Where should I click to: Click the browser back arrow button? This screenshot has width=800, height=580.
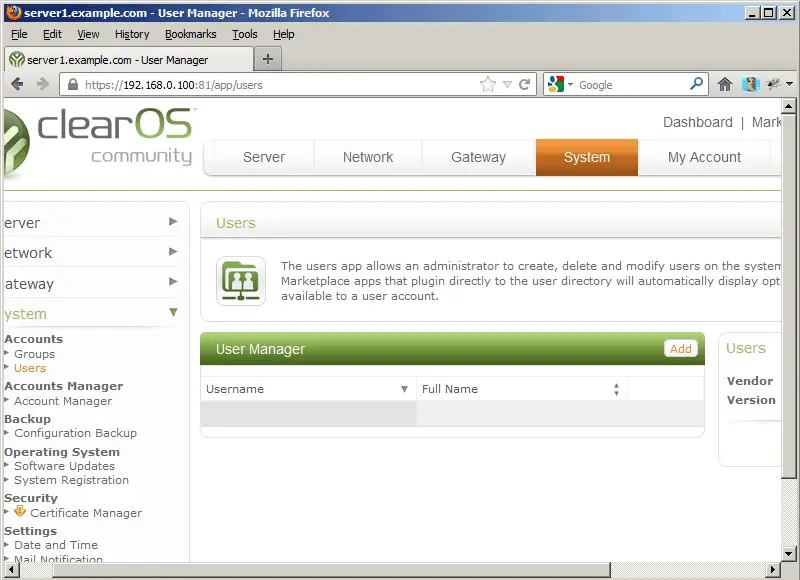point(18,85)
